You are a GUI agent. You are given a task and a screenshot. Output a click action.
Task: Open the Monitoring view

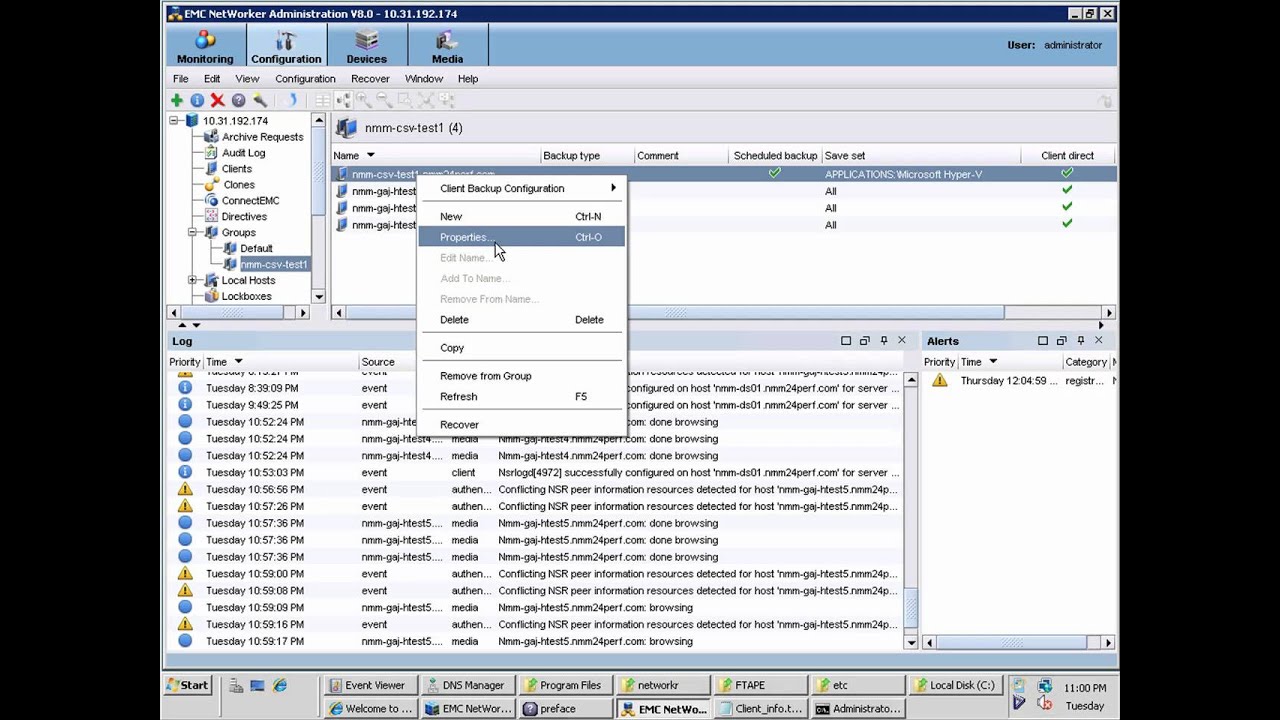(x=205, y=46)
